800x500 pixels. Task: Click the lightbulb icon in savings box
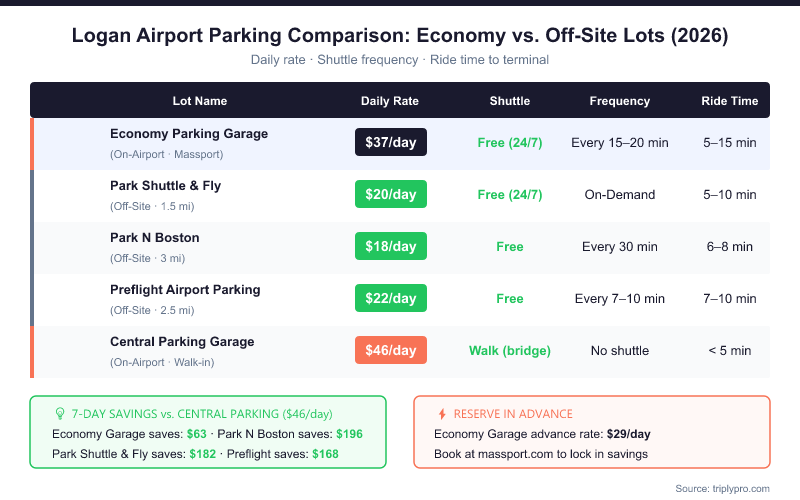(x=59, y=413)
